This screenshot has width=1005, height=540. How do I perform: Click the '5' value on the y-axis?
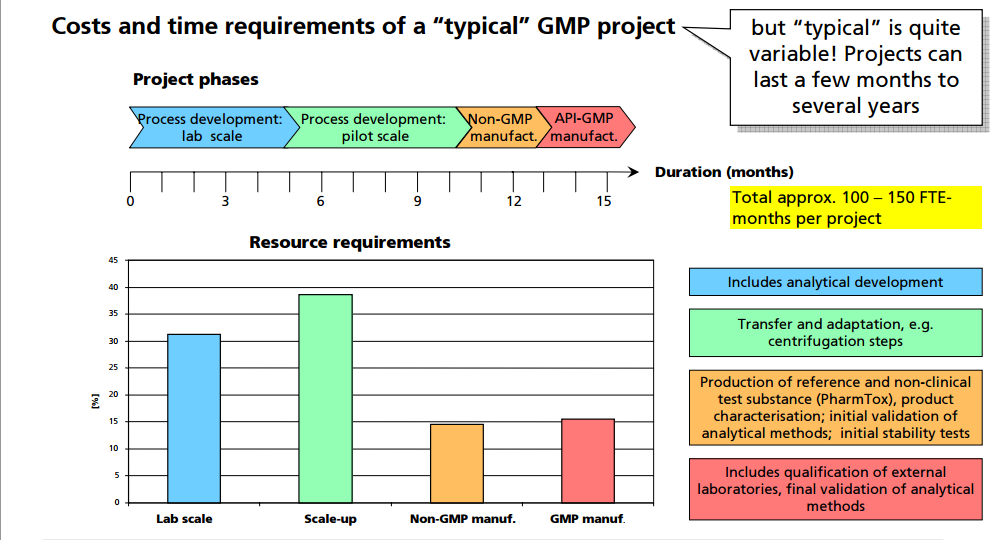(x=117, y=475)
